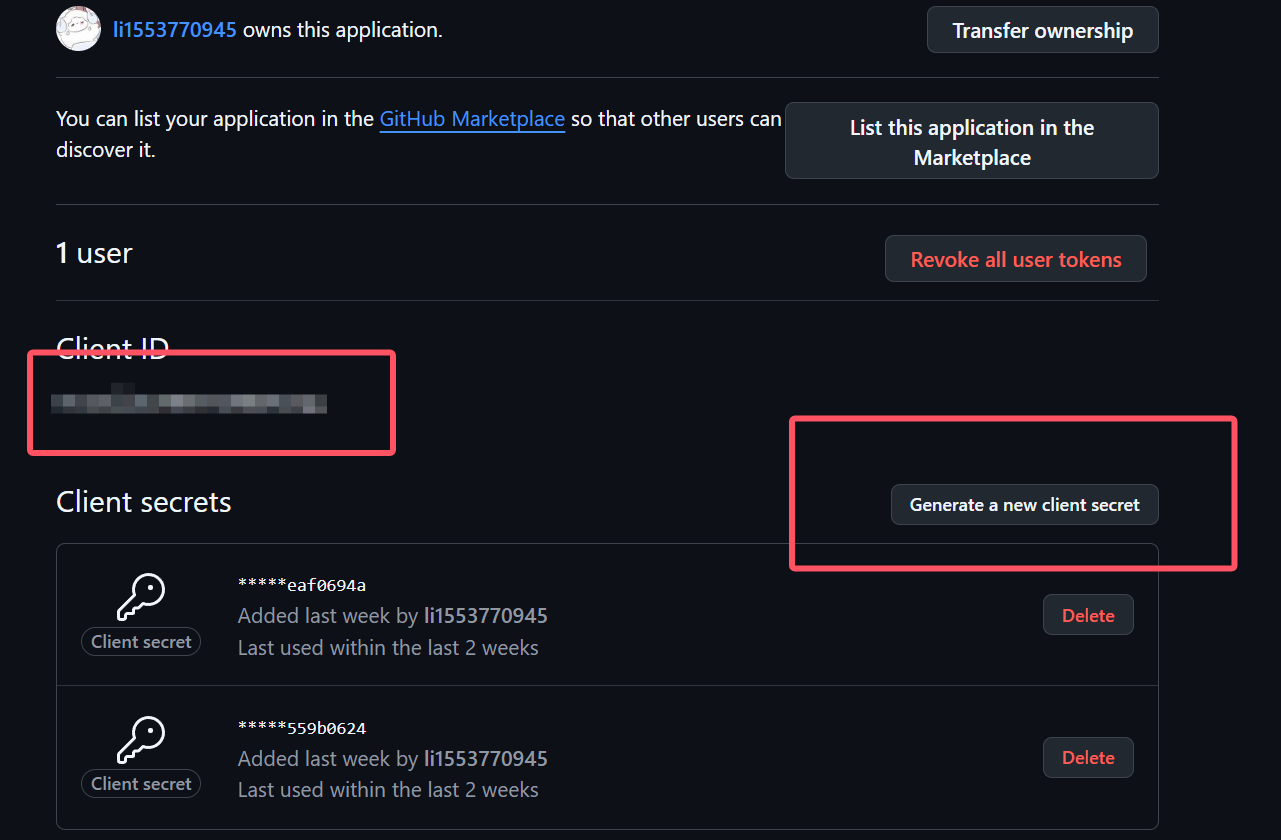
Task: Click li1553770945 in first secret's added-by line
Action: pos(486,616)
